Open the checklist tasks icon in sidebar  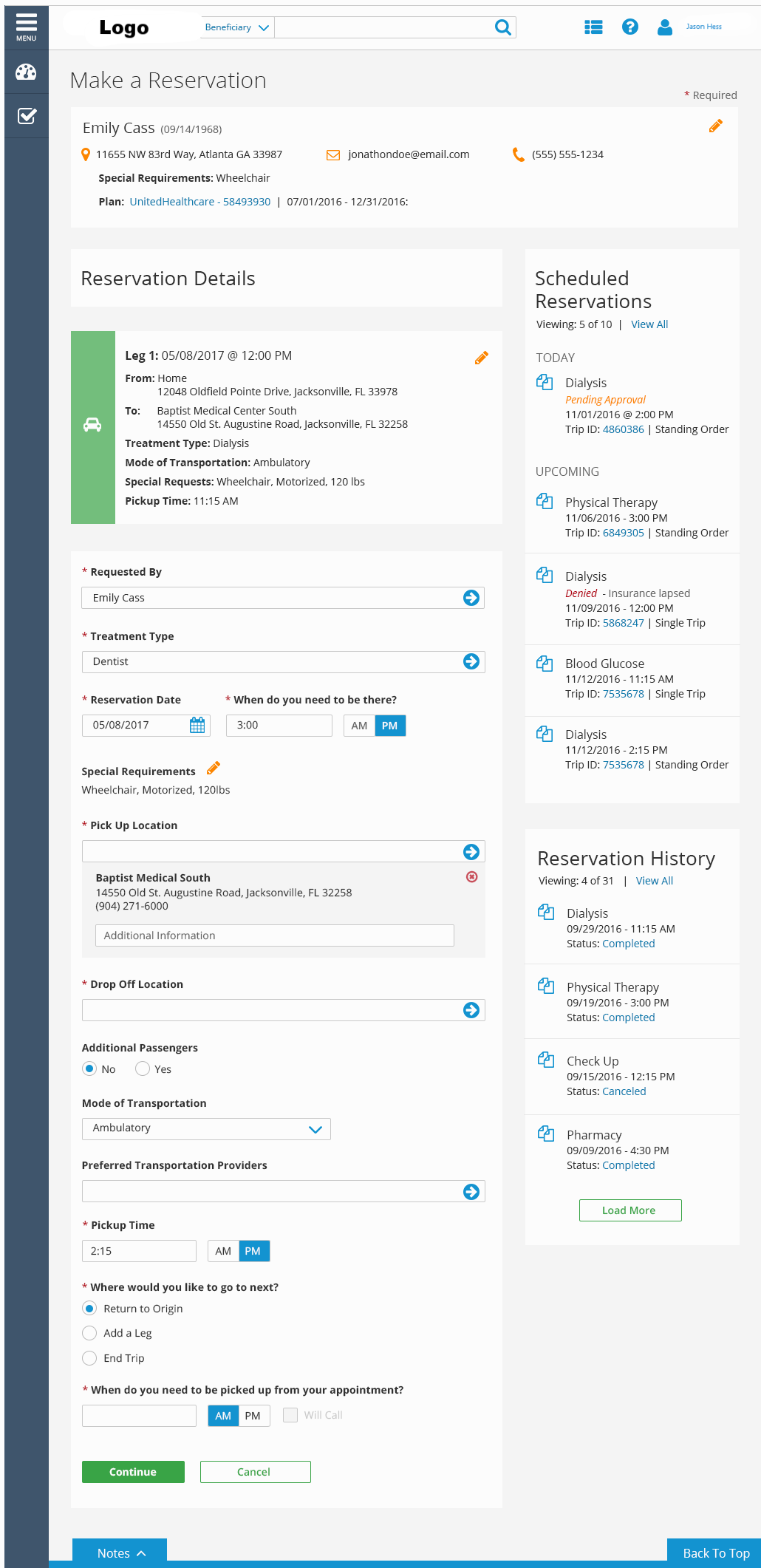click(x=27, y=116)
